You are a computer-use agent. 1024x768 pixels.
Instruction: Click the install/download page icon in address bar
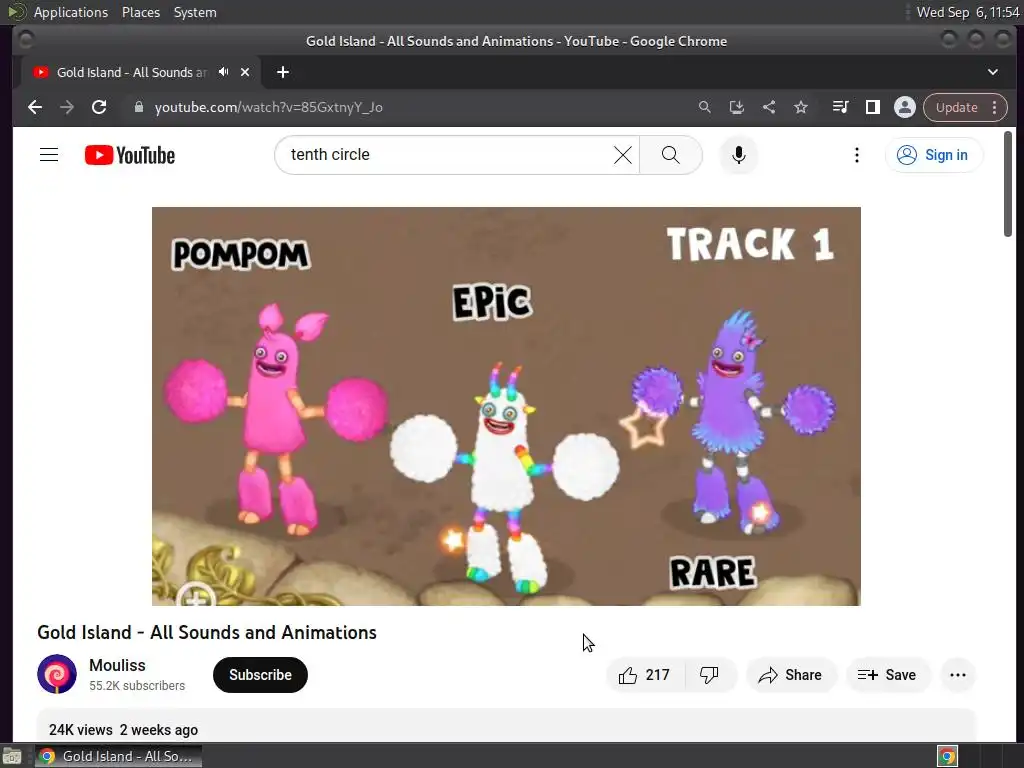(x=737, y=107)
